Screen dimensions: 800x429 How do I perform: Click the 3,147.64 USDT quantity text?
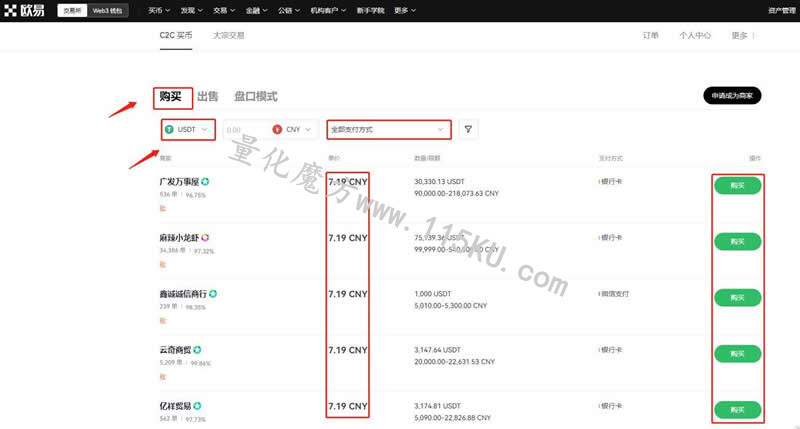[437, 350]
